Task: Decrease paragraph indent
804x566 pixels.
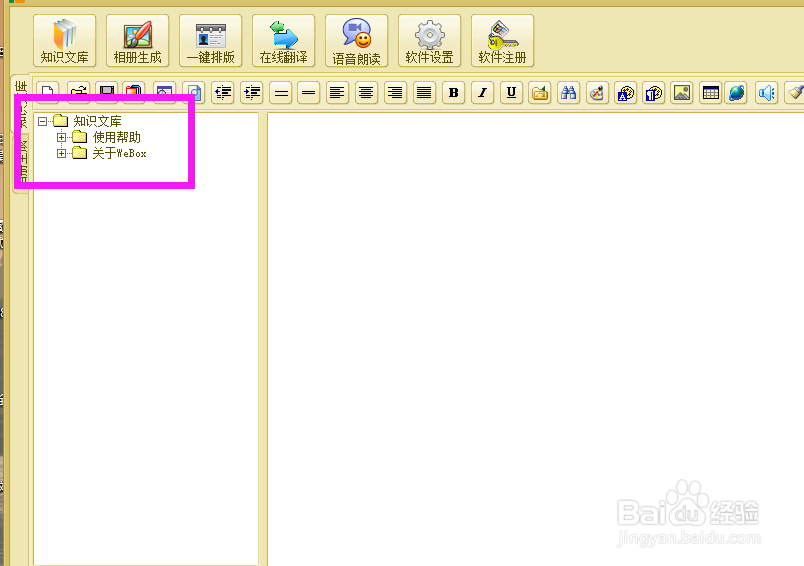Action: coord(223,93)
